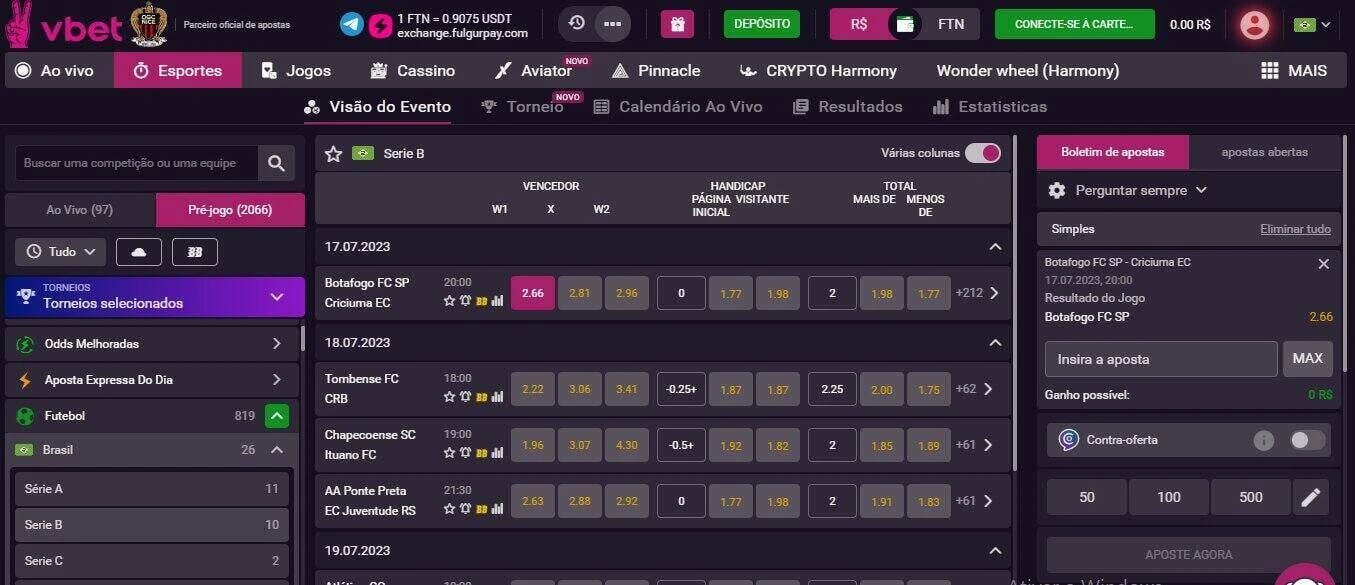Click the Contra-oferta info icon
Image resolution: width=1355 pixels, height=585 pixels.
[1264, 440]
